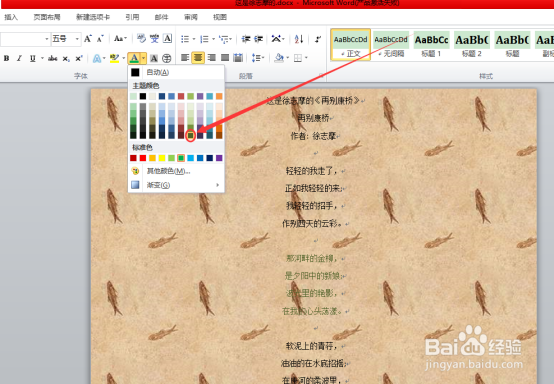Click the Font Color A button
The width and height of the screenshot is (554, 384).
click(134, 58)
